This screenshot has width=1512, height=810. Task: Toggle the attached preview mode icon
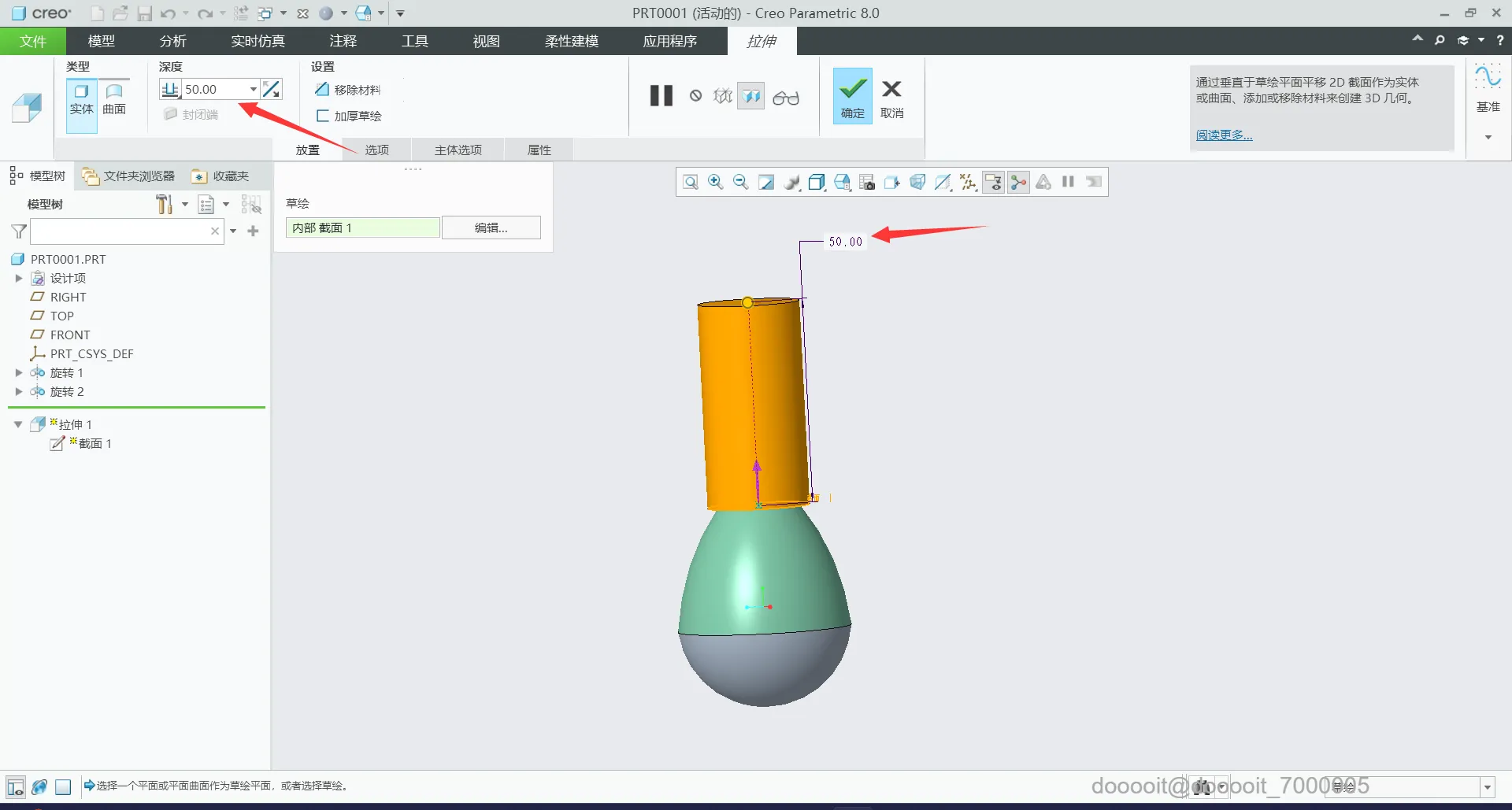coord(751,96)
